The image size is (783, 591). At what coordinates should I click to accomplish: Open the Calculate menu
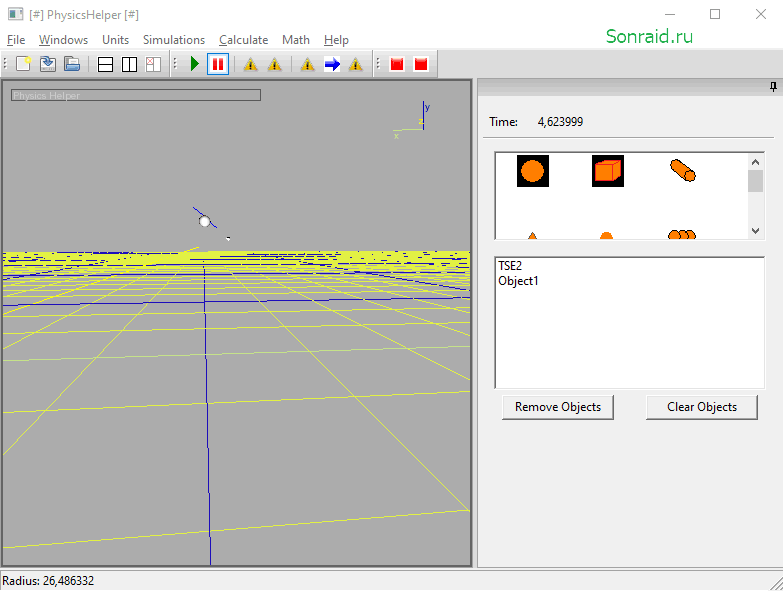click(x=244, y=40)
